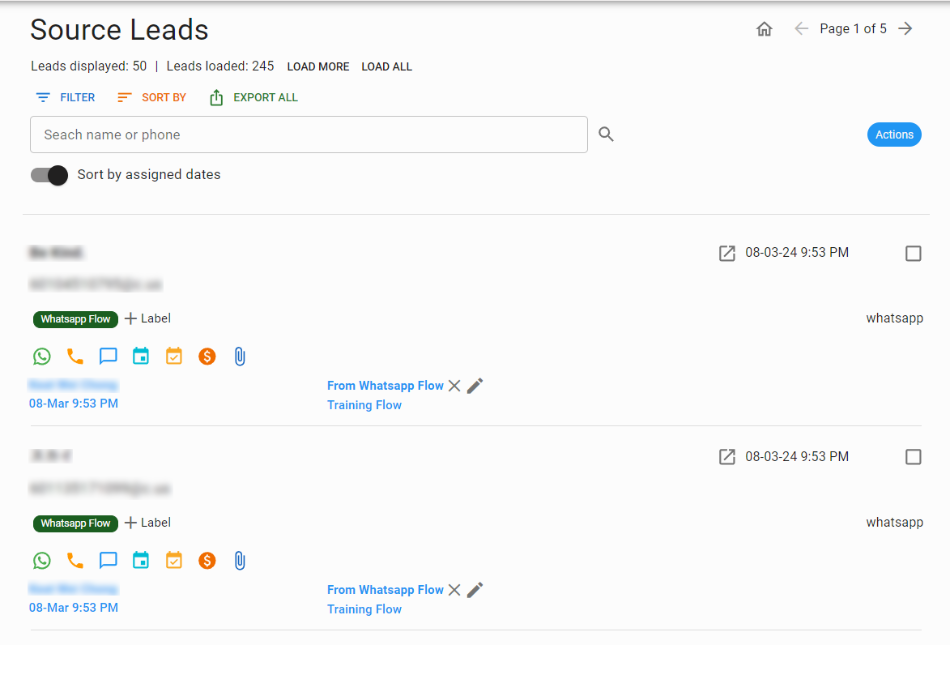The height and width of the screenshot is (700, 950).
Task: Select the first lead's checkbox
Action: click(913, 253)
